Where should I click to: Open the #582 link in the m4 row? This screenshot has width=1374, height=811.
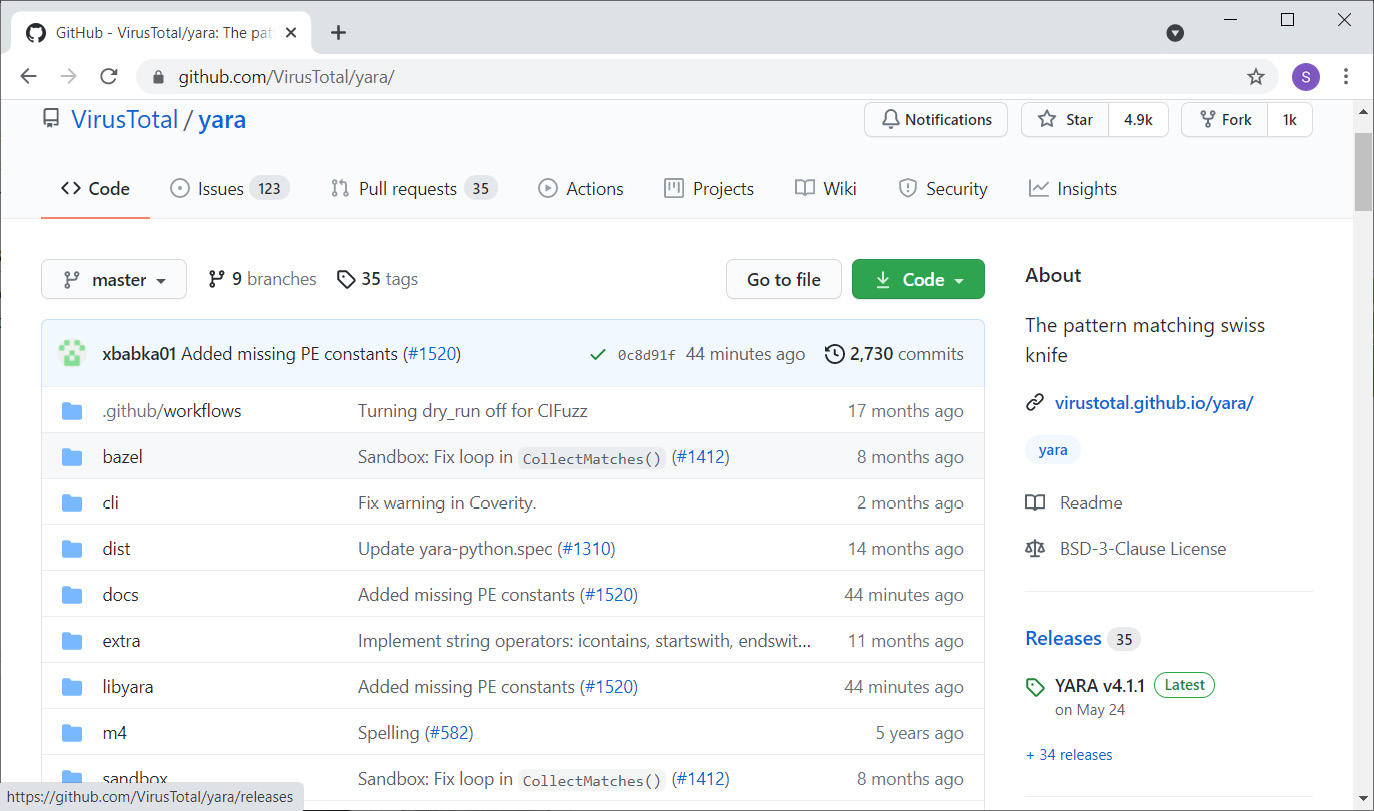449,733
